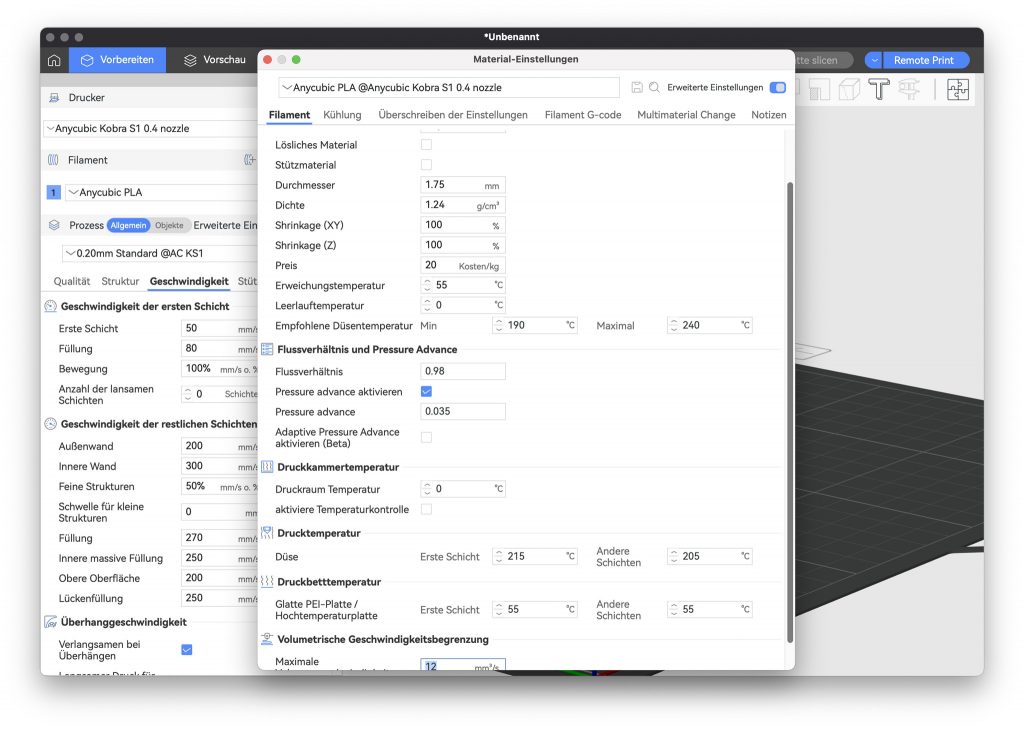The height and width of the screenshot is (729, 1024).
Task: Click the home icon in the top bar
Action: coord(54,60)
